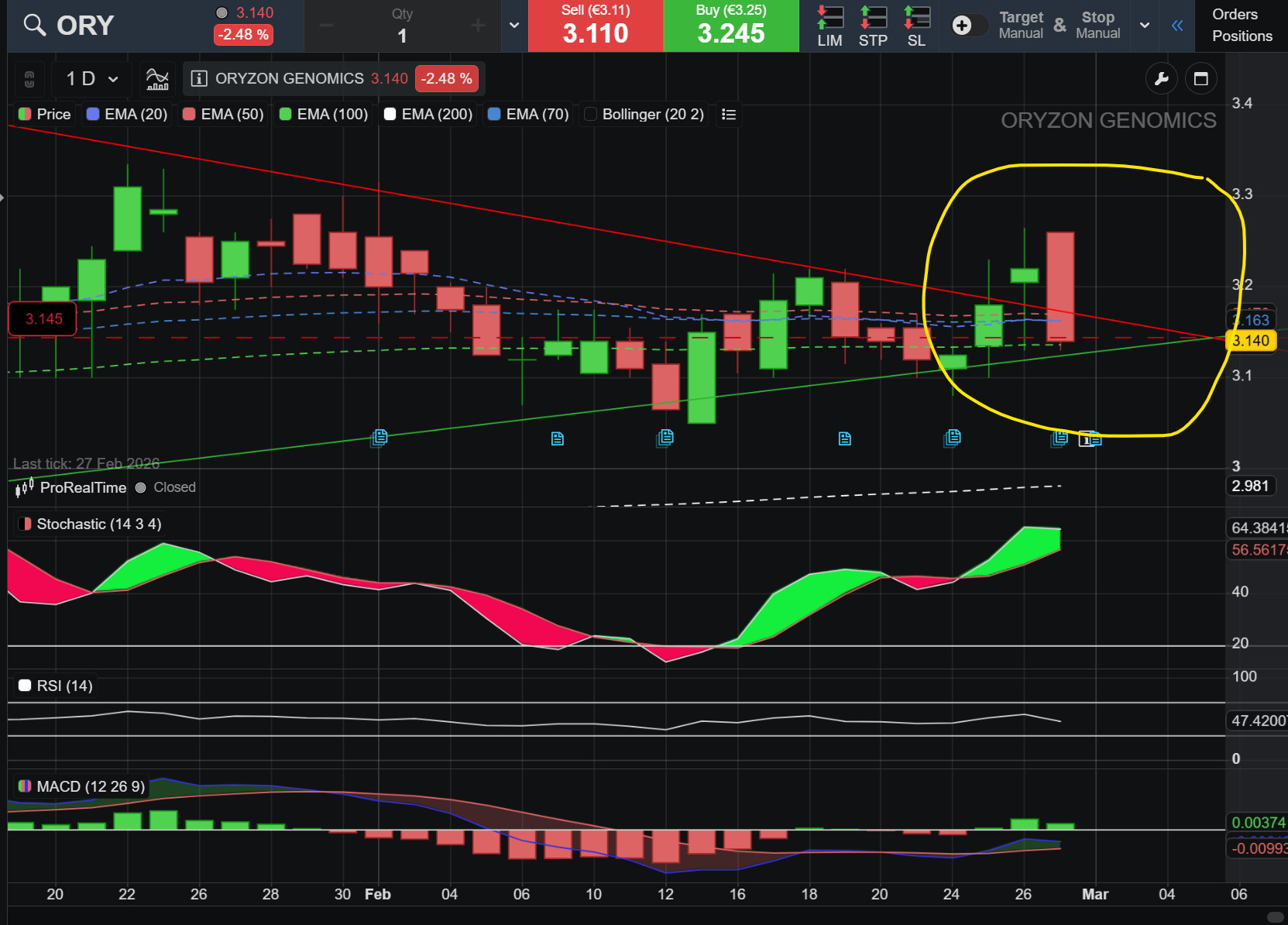
Task: Expand the Target & Stop options chevron
Action: [x=1145, y=26]
